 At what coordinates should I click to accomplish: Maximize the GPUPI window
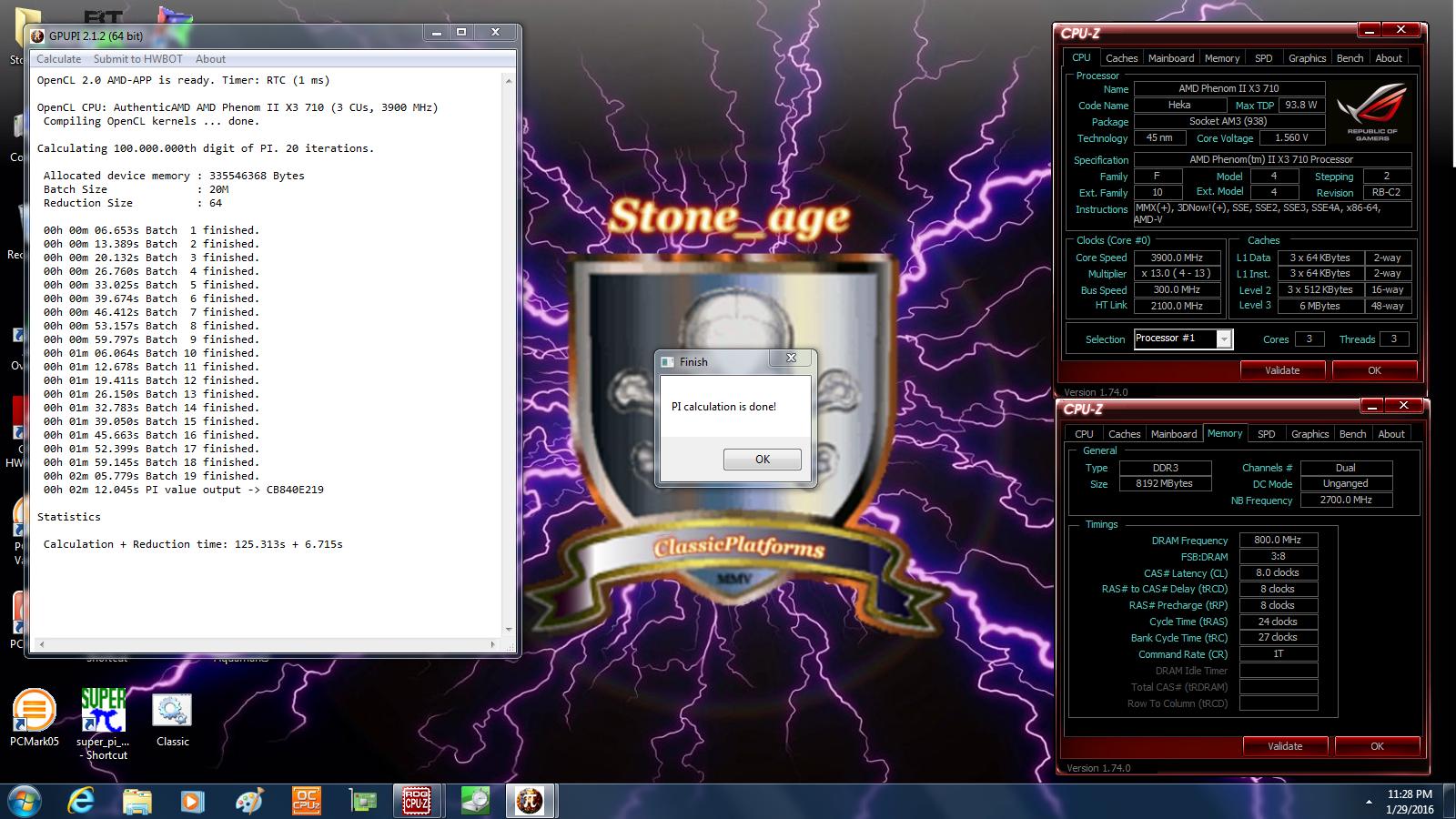(461, 32)
